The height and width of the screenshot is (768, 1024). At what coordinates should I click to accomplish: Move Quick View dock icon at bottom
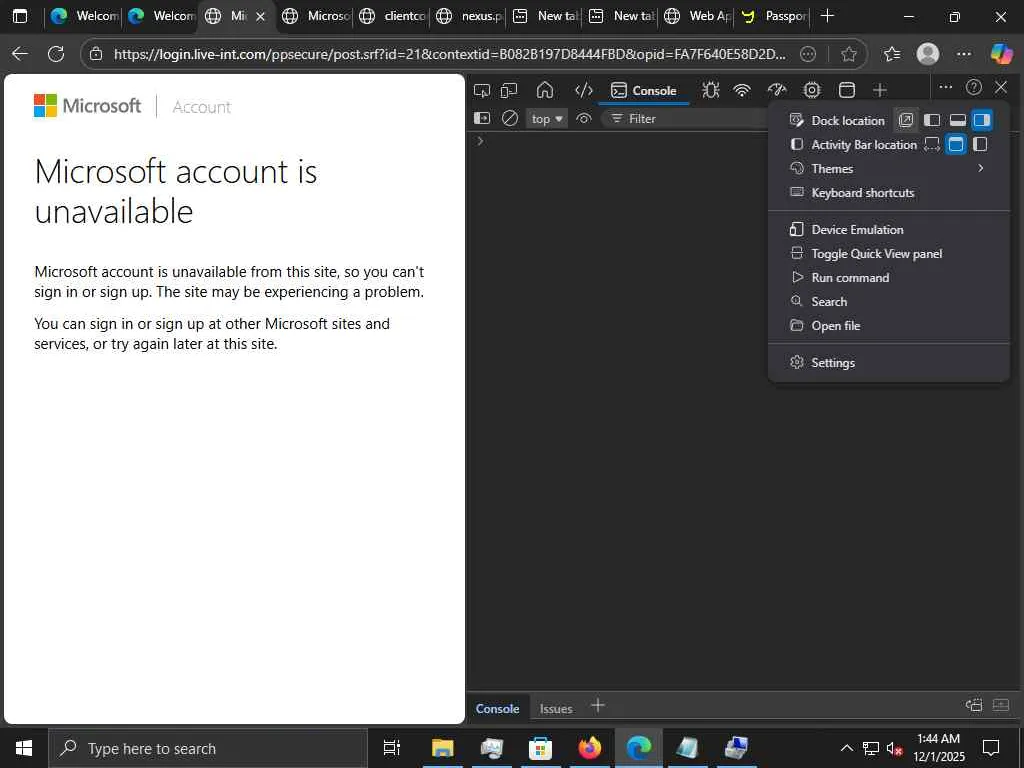point(974,705)
